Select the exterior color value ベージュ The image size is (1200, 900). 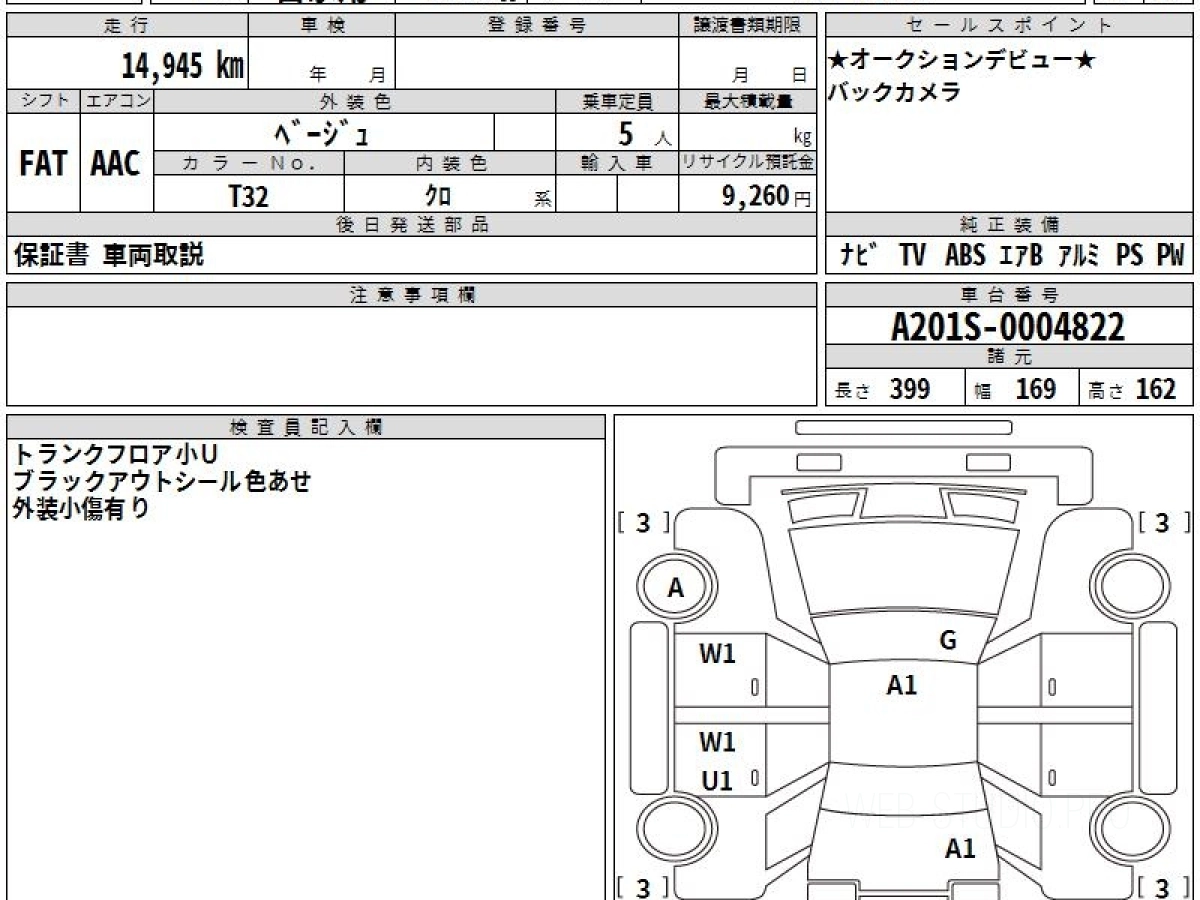tap(324, 132)
